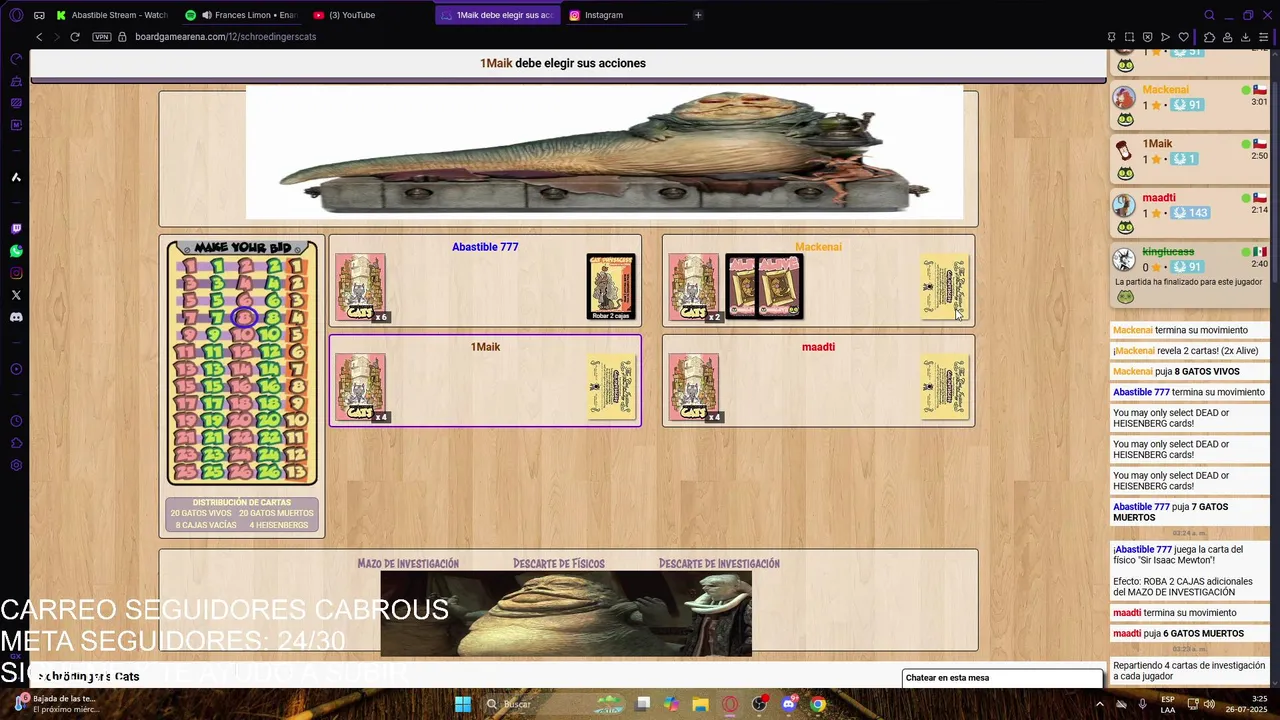Click the boardgamearena.com address field
Screen dimensions: 1280x720
(225, 37)
